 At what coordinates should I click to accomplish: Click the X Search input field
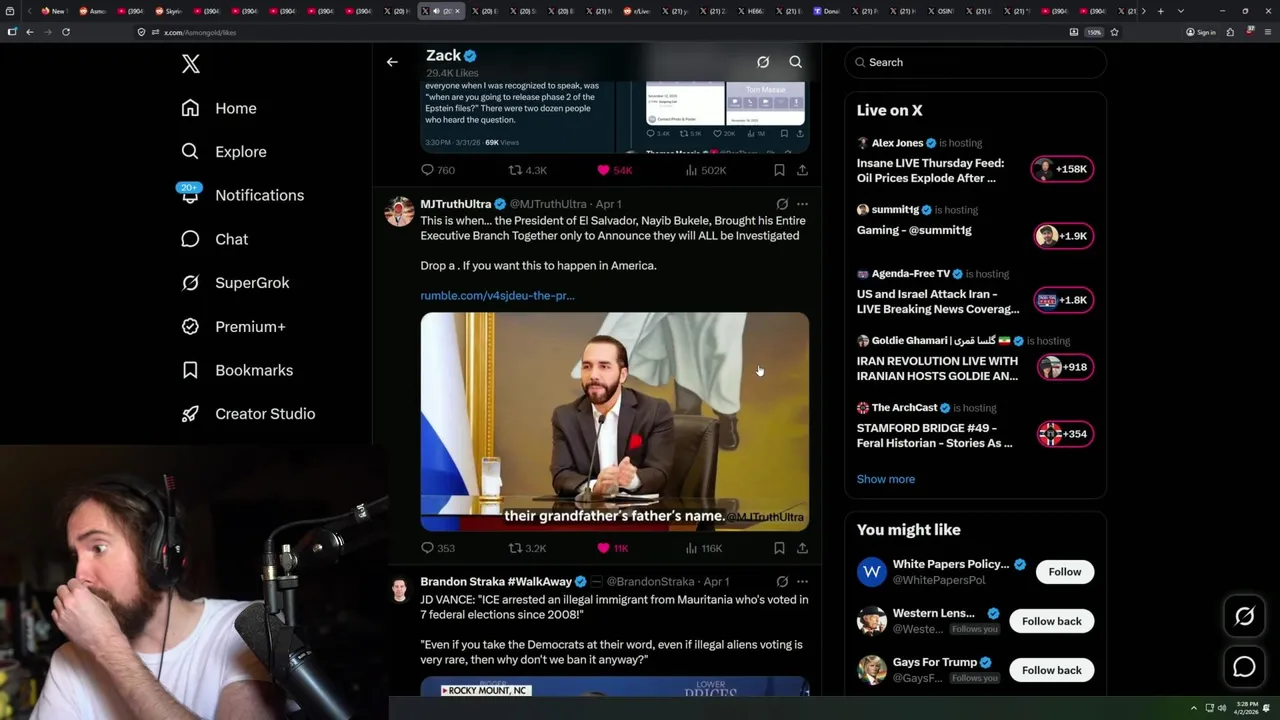pos(975,62)
